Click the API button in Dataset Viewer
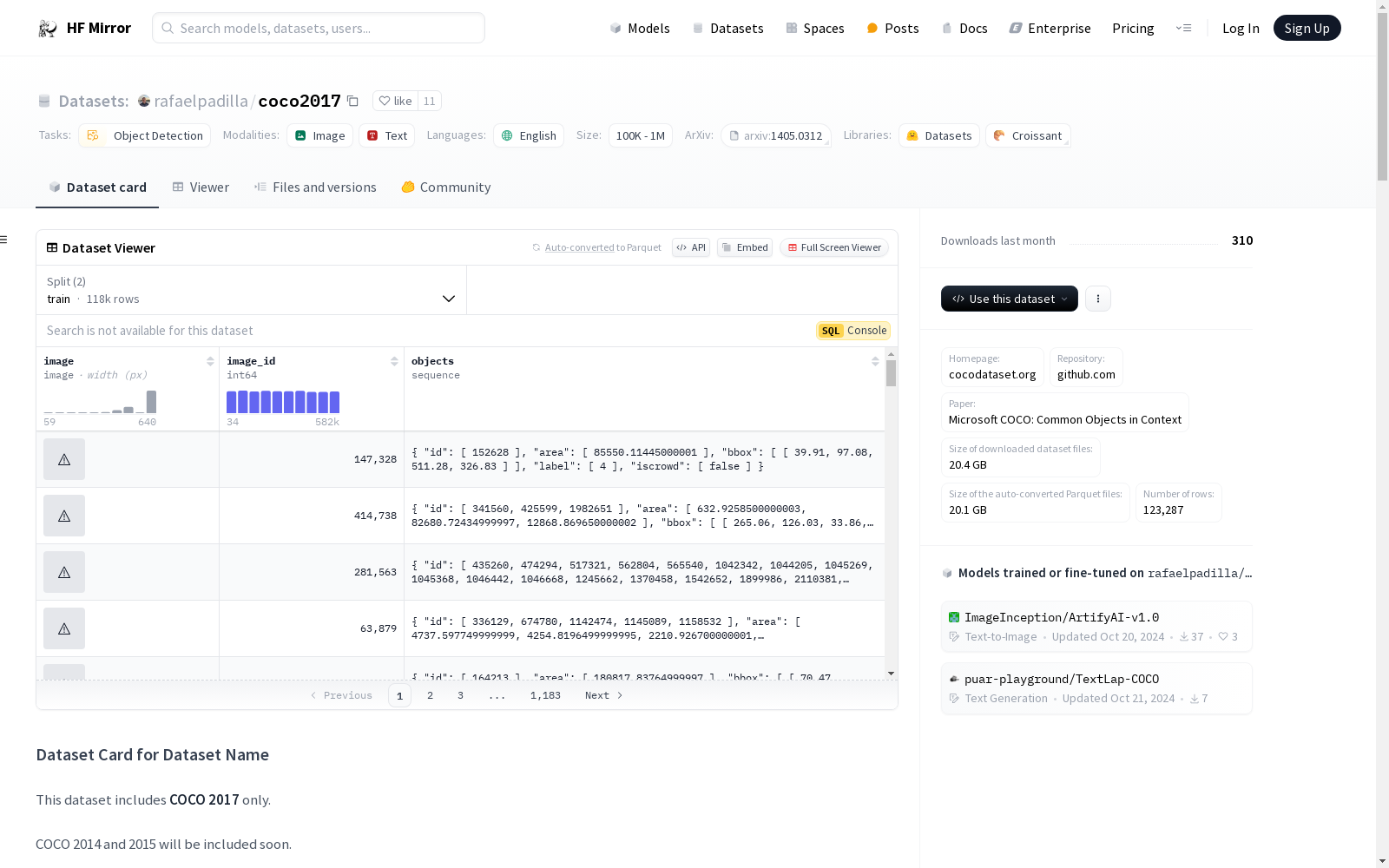1389x868 pixels. 691,247
